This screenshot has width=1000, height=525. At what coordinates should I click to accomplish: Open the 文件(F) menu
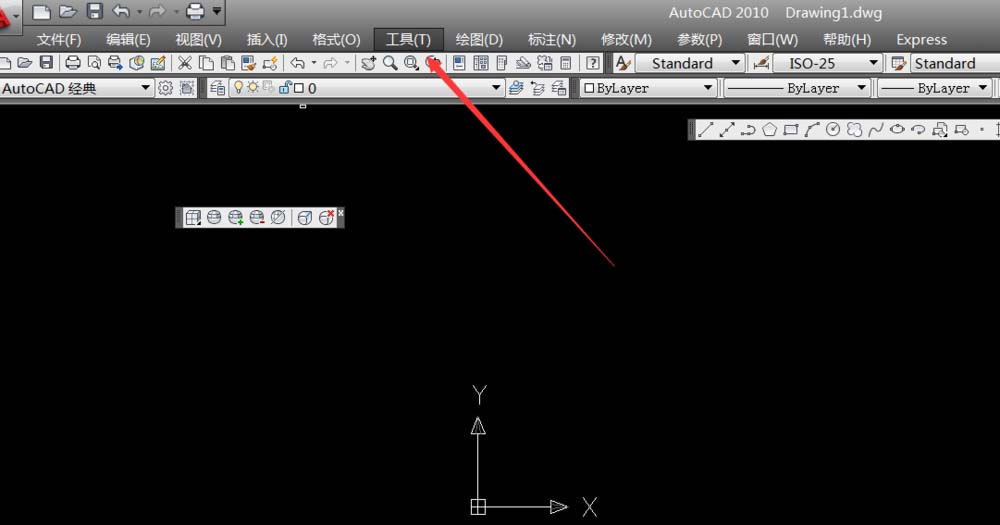coord(59,40)
